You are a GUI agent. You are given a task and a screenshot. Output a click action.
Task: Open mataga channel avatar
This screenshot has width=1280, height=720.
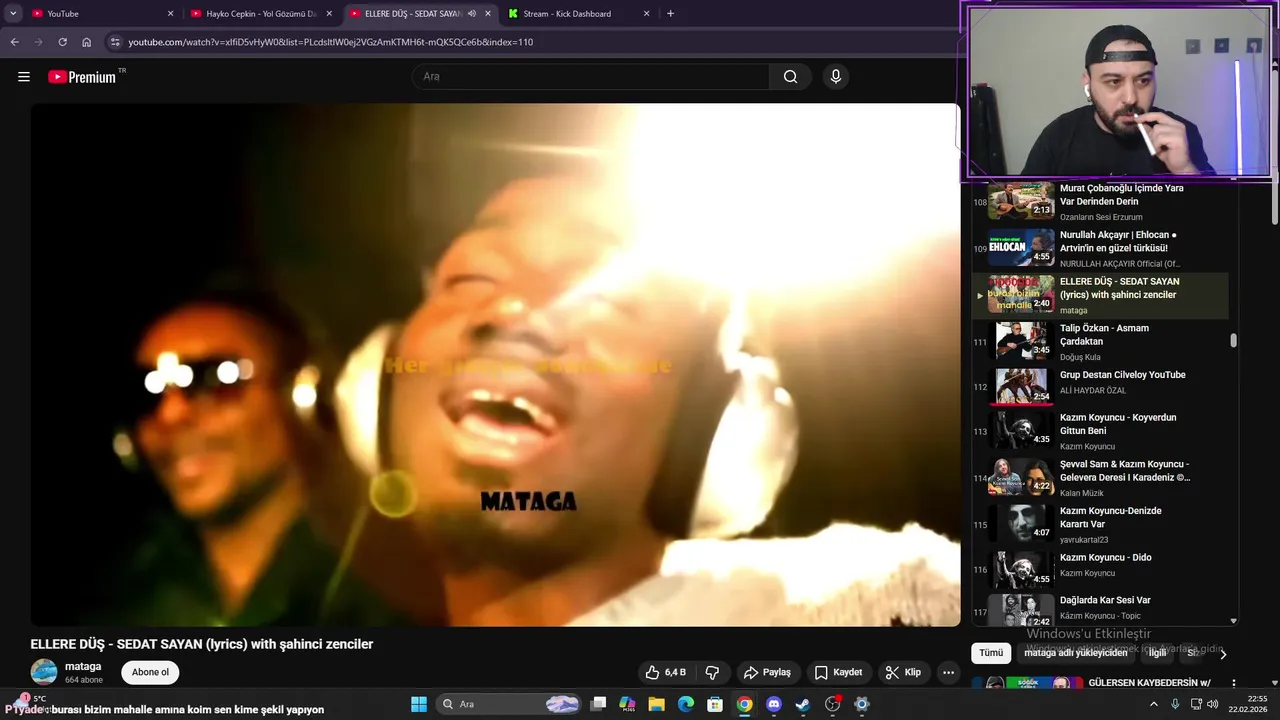click(x=44, y=672)
